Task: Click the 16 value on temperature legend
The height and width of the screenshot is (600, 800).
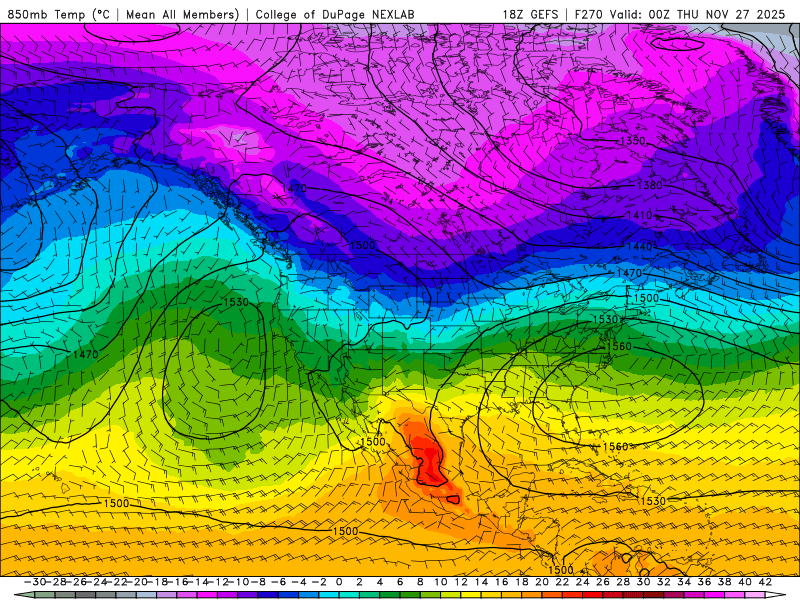Action: point(502,582)
